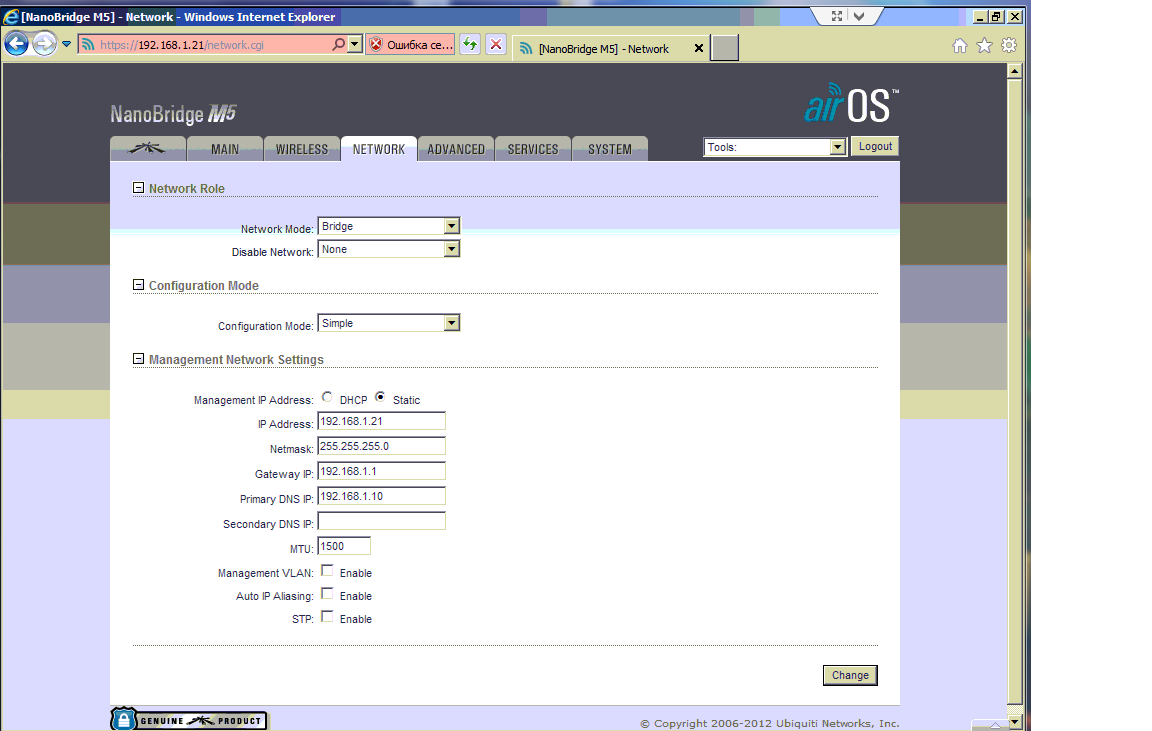The image size is (1152, 731).
Task: Click the IP Address field
Action: 381,421
